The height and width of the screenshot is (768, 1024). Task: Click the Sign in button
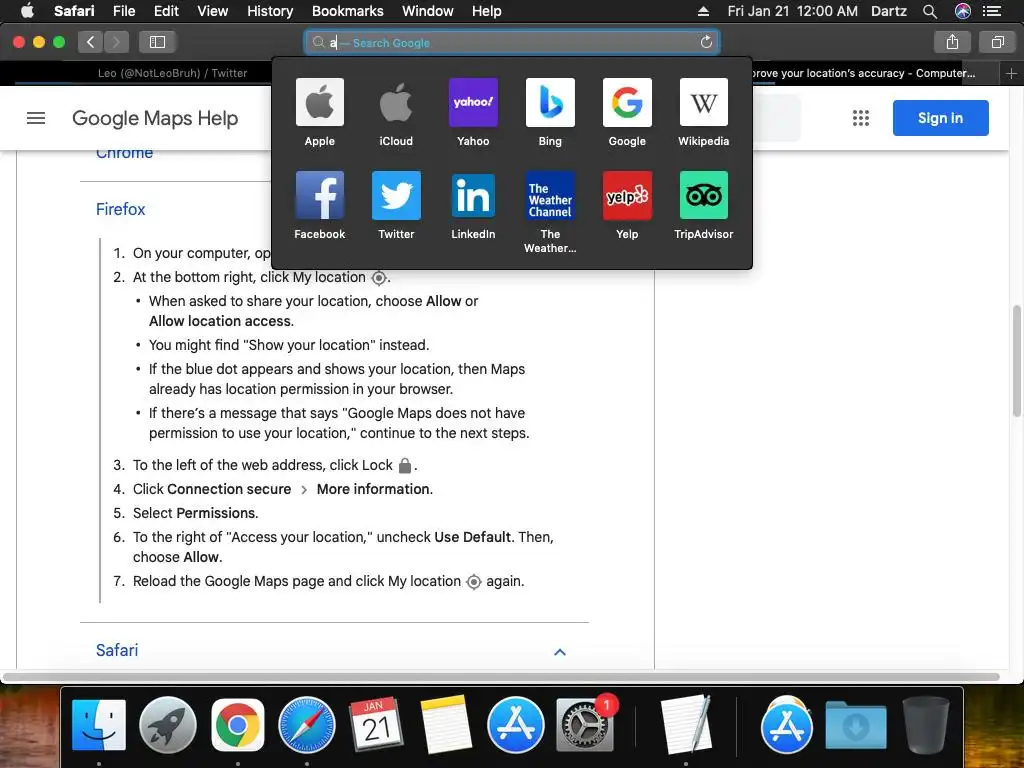(940, 118)
